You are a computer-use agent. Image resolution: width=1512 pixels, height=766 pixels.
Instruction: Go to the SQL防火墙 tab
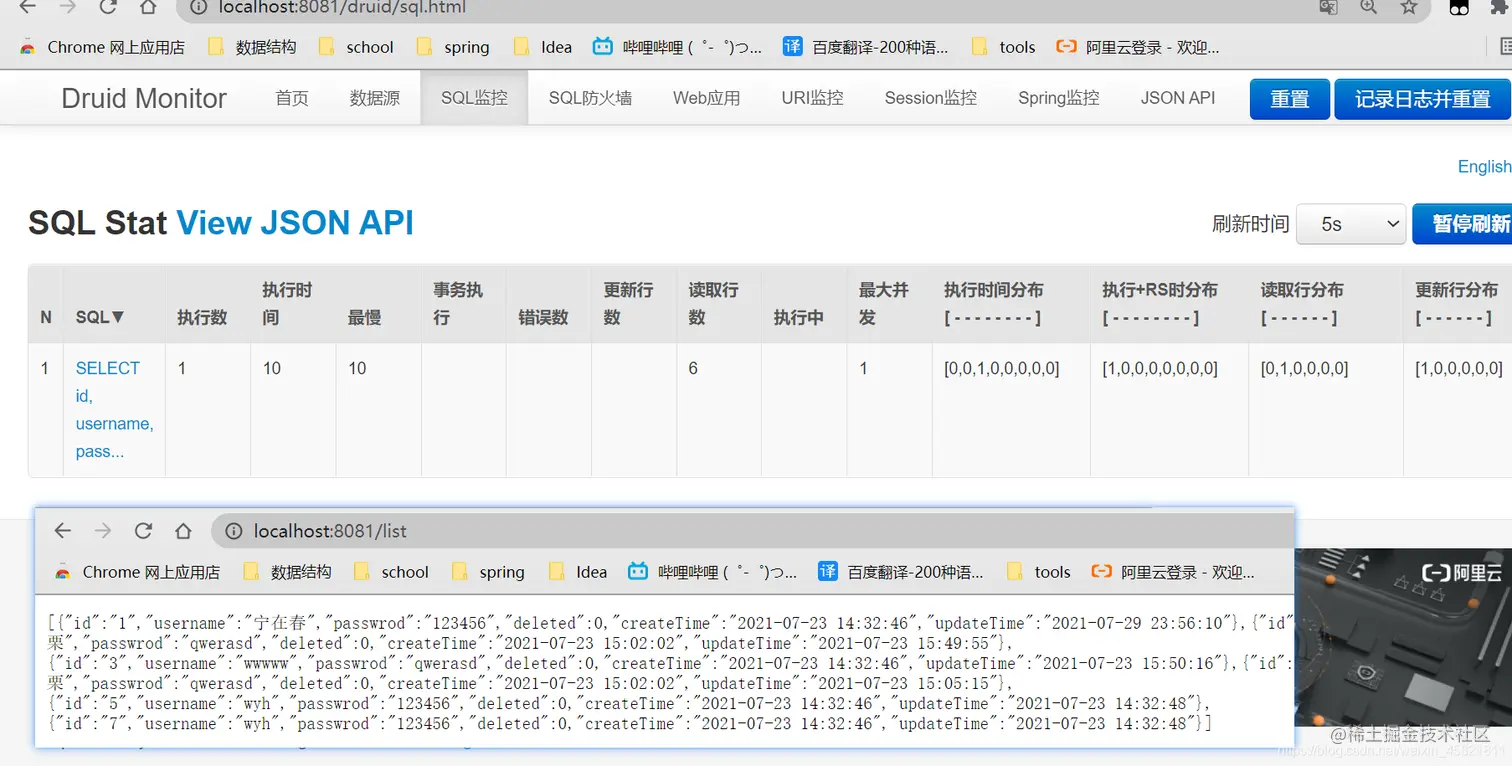[x=590, y=98]
